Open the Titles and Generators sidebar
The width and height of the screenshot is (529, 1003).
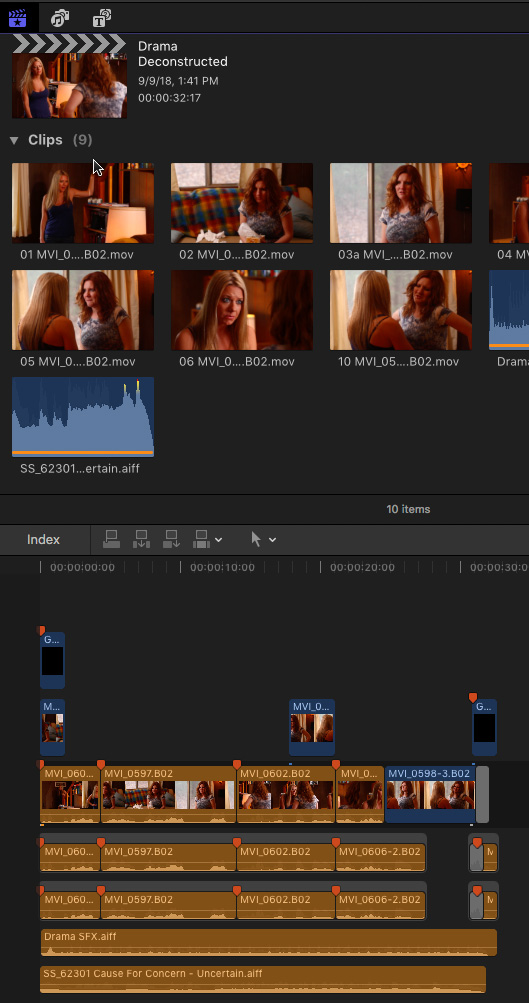[102, 18]
